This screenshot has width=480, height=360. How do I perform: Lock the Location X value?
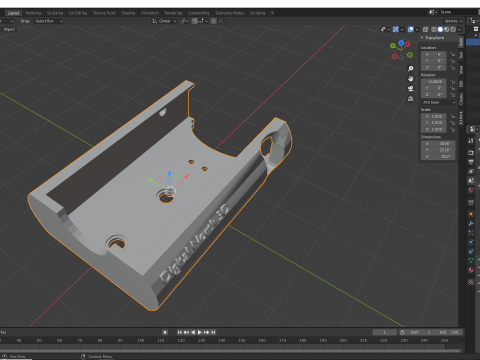(x=452, y=54)
